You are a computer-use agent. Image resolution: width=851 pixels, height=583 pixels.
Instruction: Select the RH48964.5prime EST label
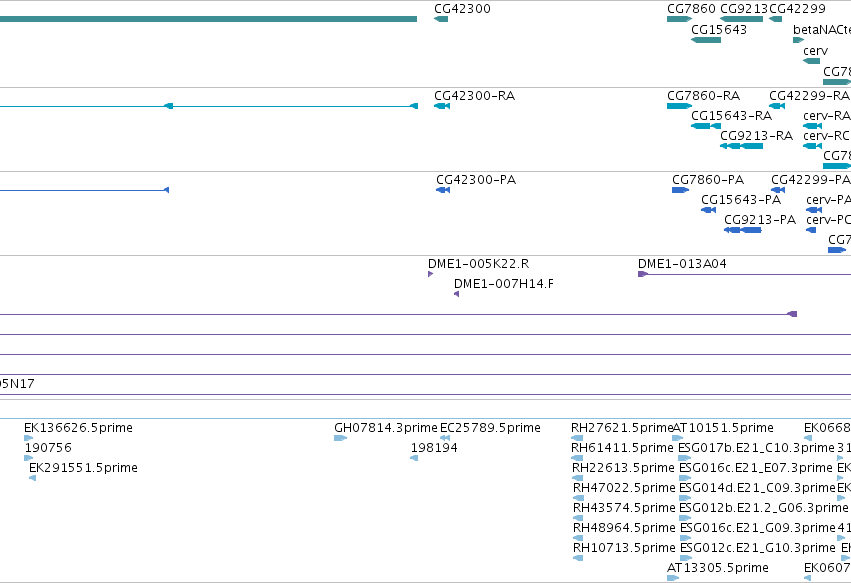coord(624,528)
